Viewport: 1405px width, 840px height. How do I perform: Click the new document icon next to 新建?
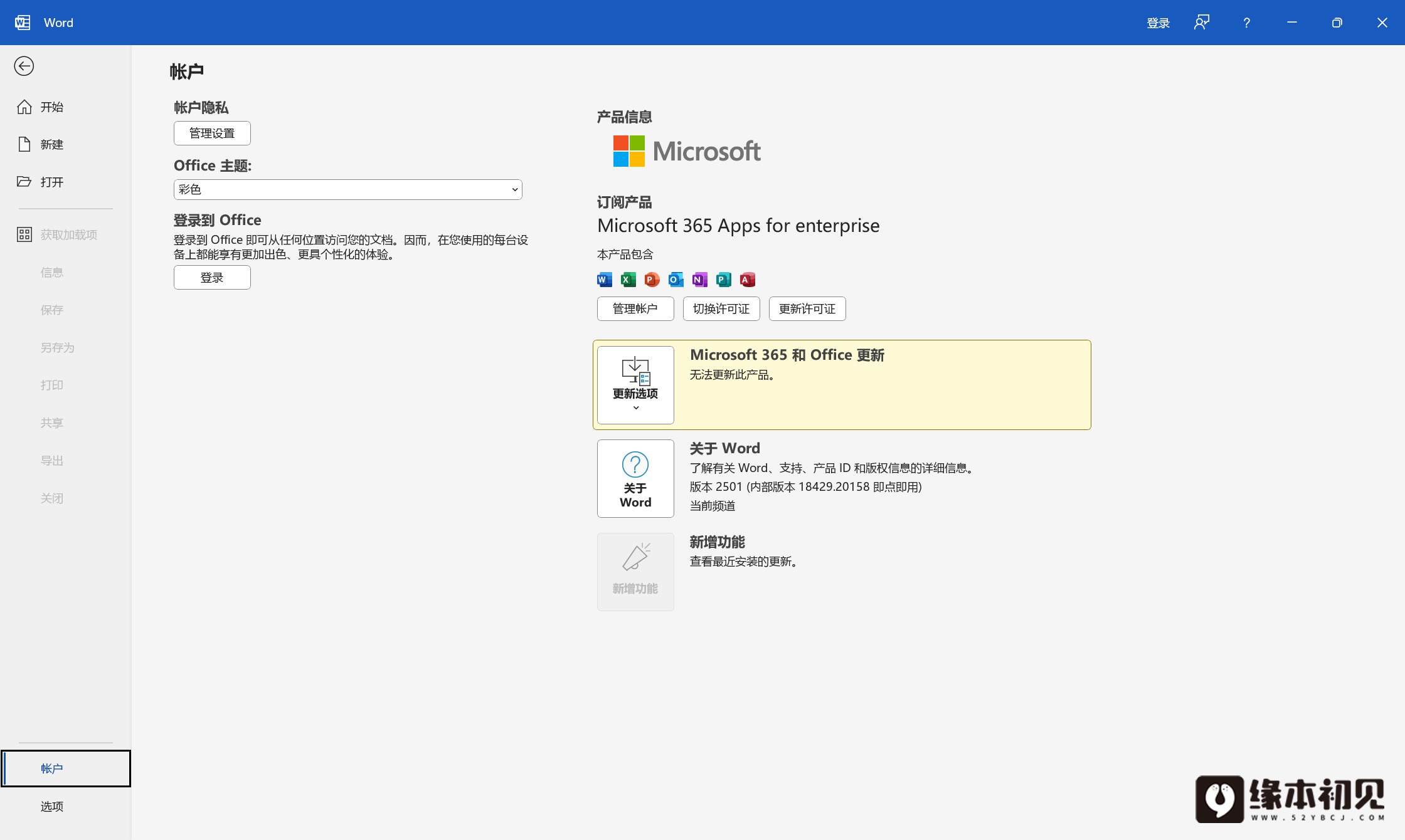[x=24, y=144]
